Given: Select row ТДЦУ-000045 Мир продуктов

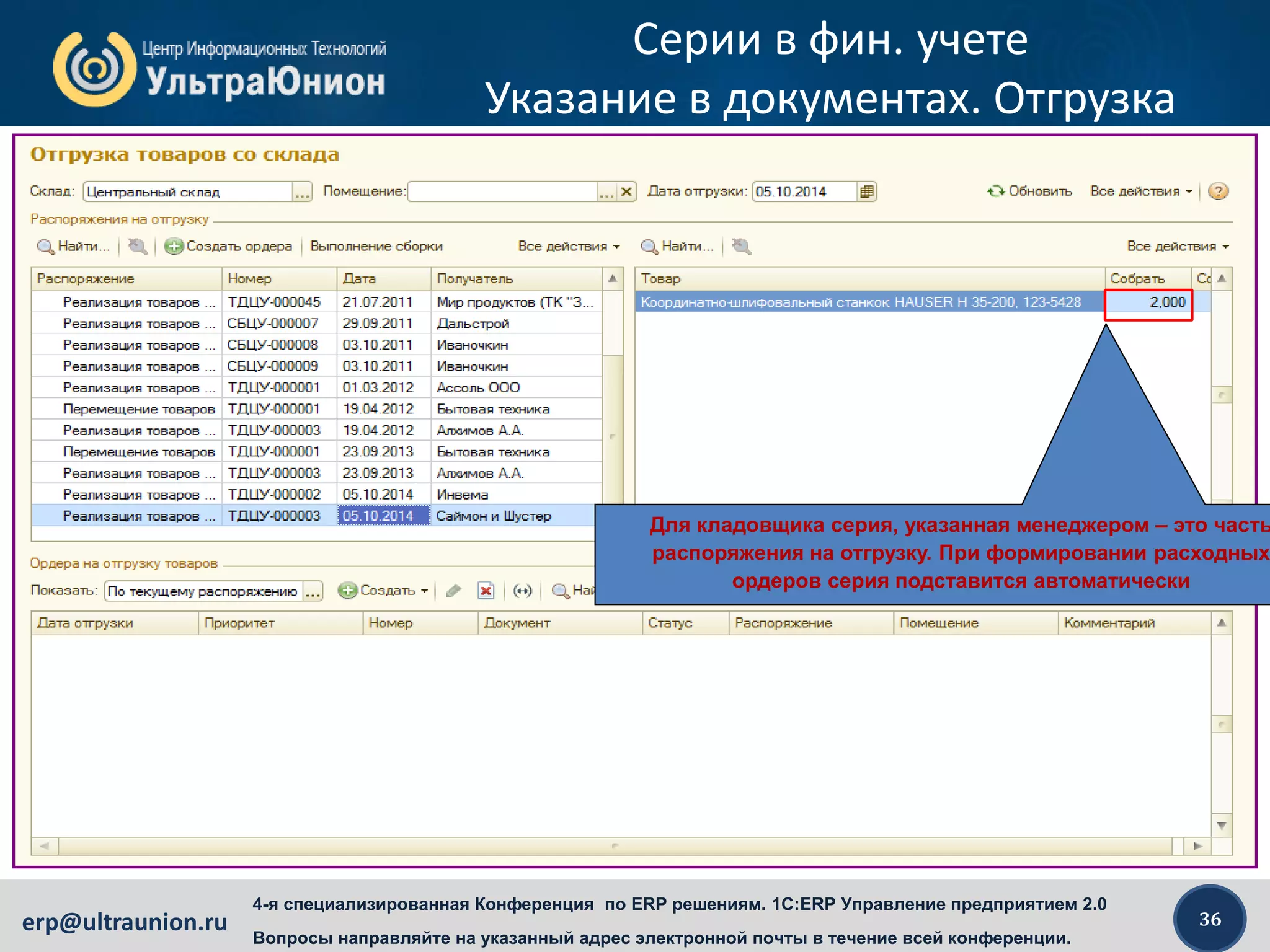Looking at the screenshot, I should click(x=317, y=302).
